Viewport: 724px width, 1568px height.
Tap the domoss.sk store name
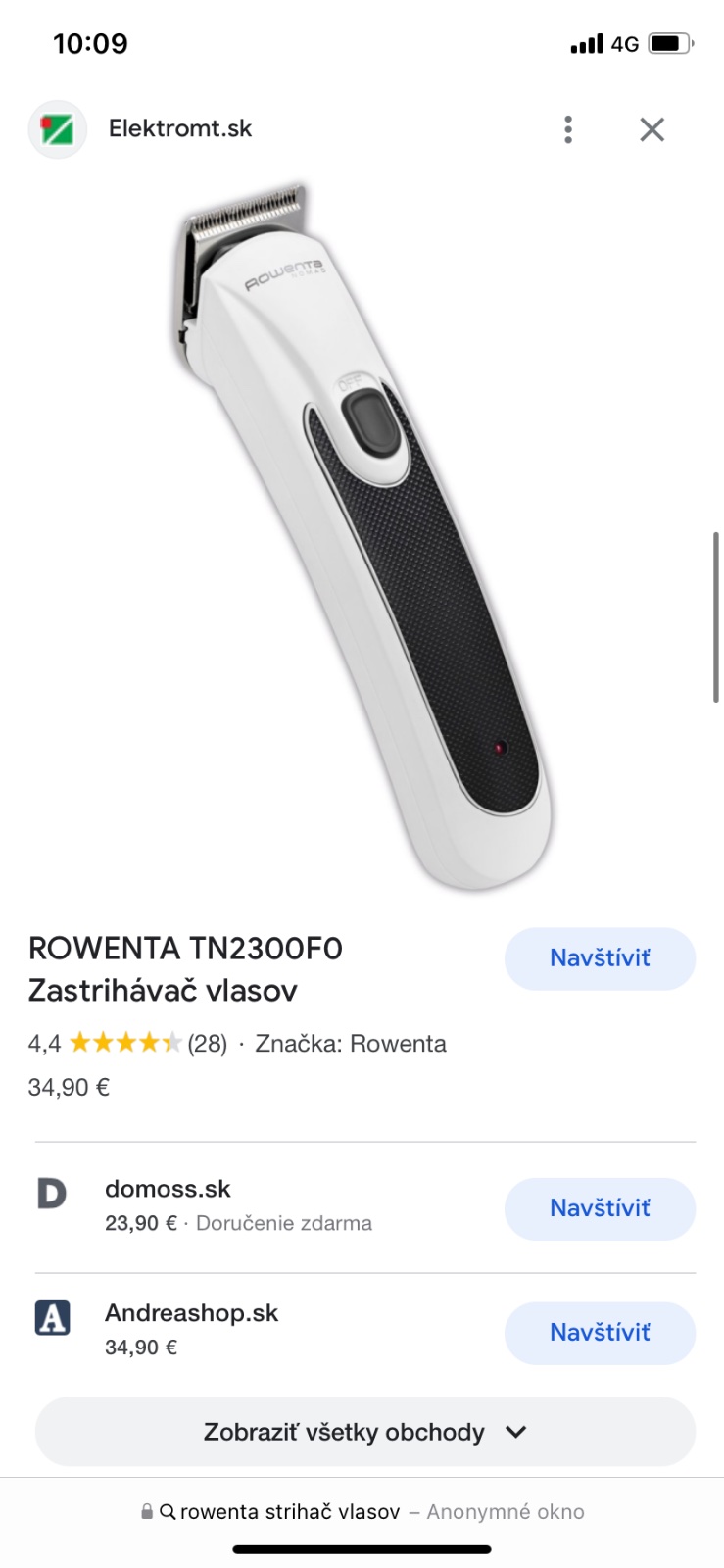(x=168, y=1189)
